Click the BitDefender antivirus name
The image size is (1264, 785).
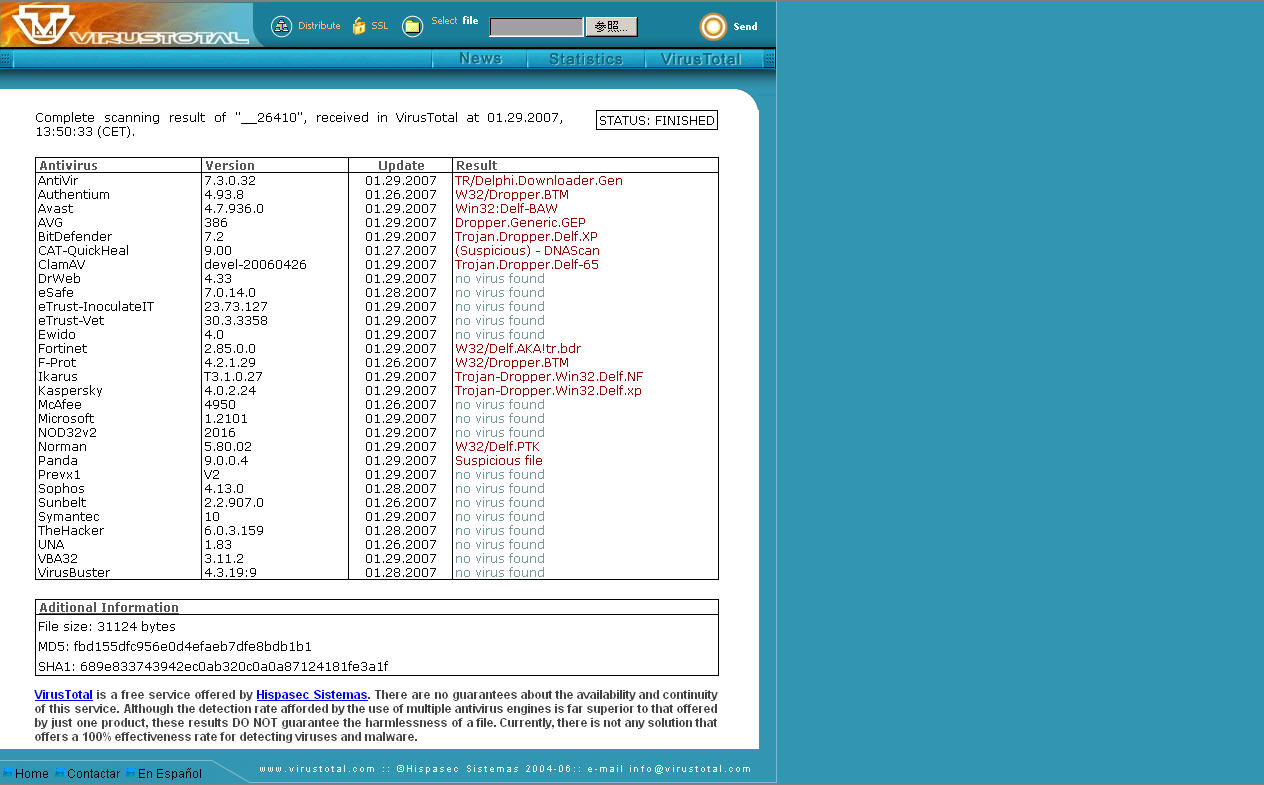(x=75, y=237)
